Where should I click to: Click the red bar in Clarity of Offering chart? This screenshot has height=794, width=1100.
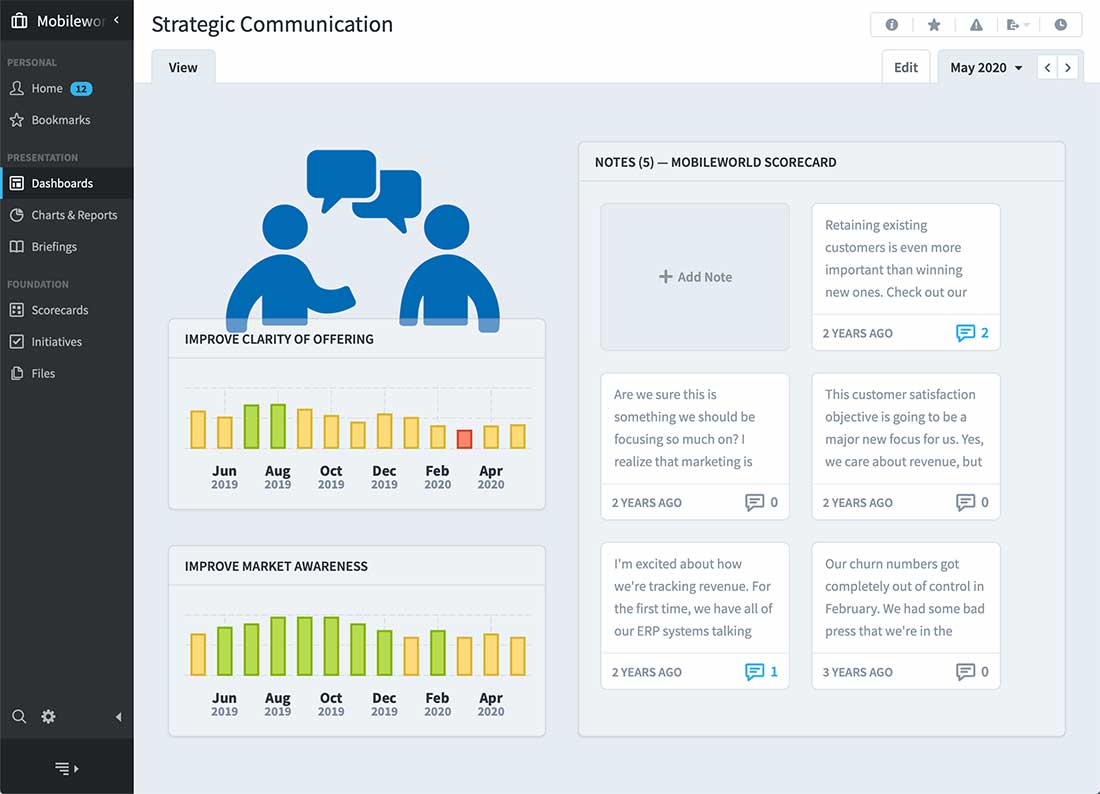coord(464,439)
